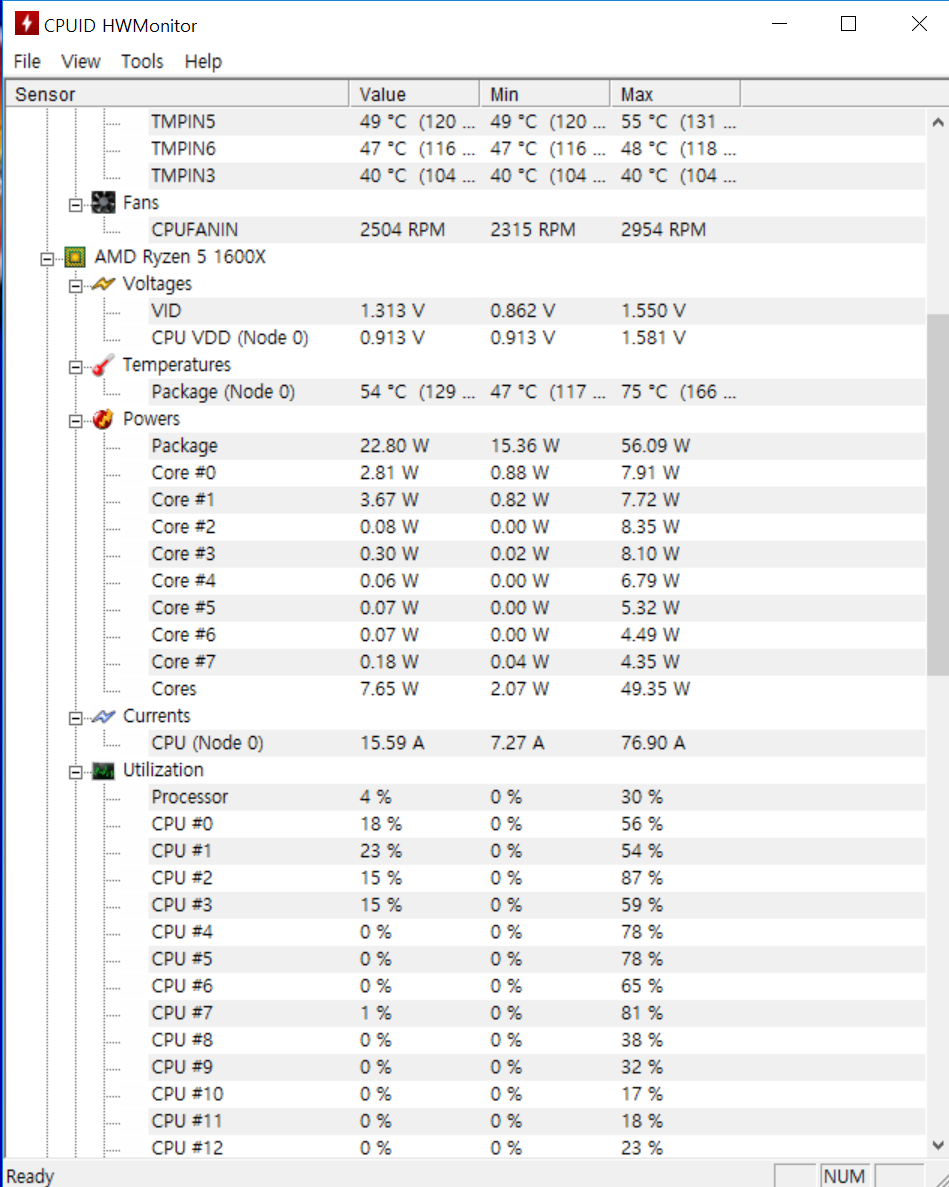Click the Value column header
The height and width of the screenshot is (1187, 949).
(414, 94)
